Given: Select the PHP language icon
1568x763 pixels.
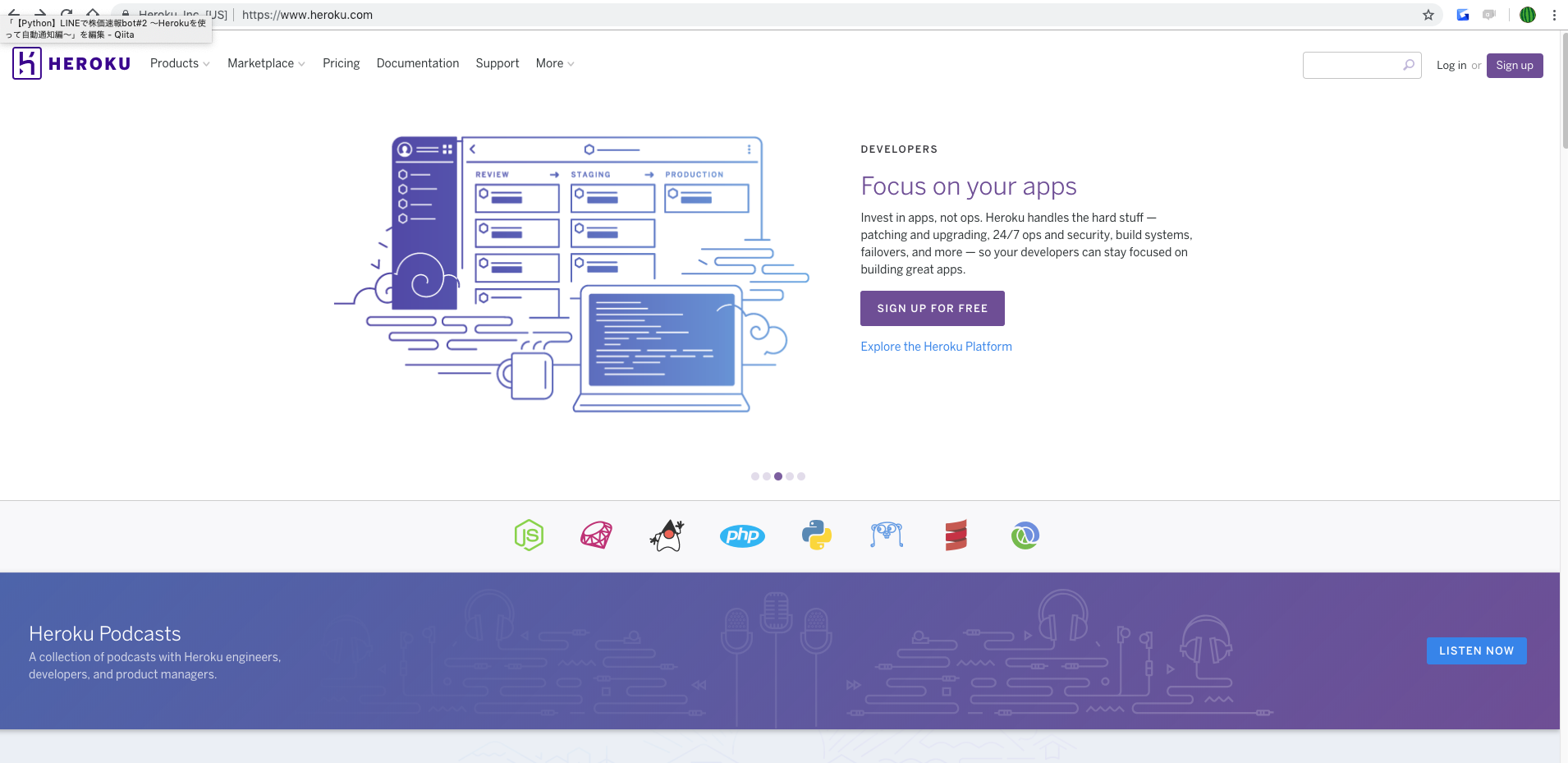Looking at the screenshot, I should (x=742, y=535).
